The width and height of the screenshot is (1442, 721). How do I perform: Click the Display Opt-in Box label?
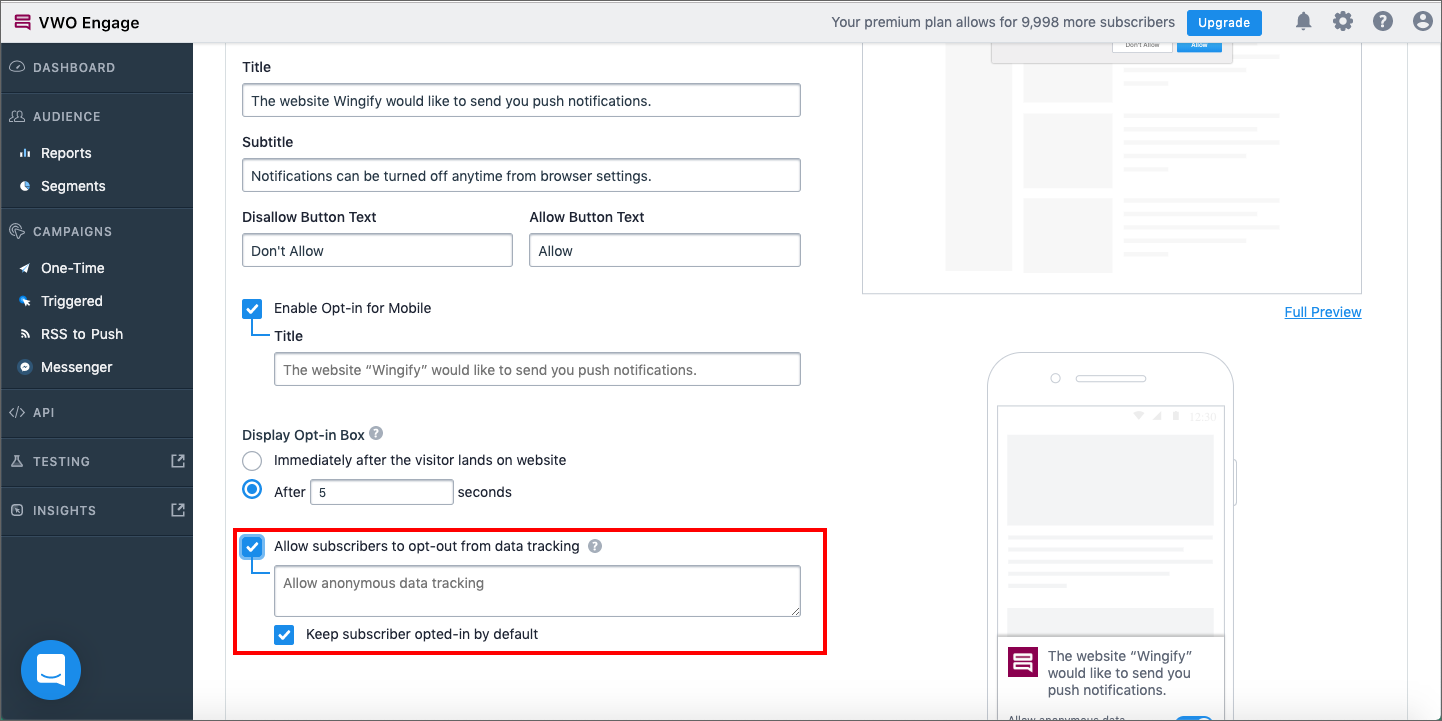pos(303,435)
